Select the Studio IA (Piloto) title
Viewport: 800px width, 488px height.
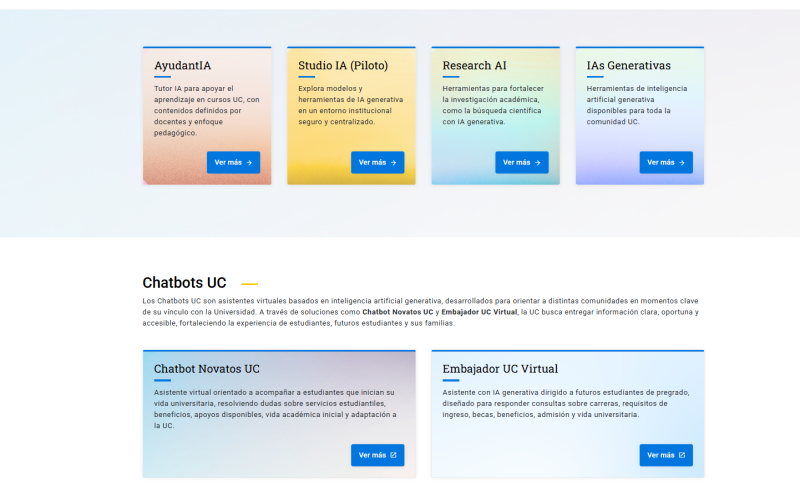(343, 65)
